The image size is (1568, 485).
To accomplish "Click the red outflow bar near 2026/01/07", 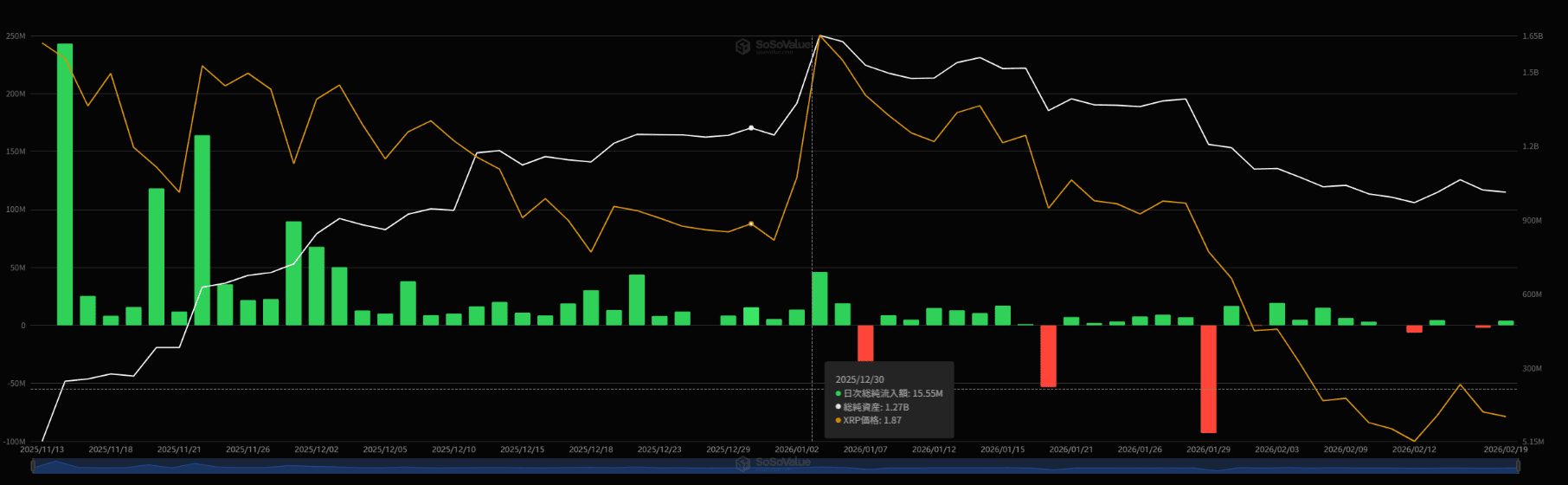I will (865, 343).
